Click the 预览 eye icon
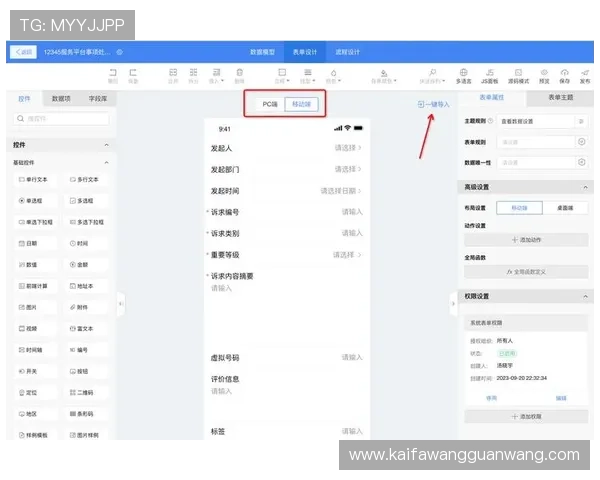Viewport: 600px width, 480px height. tap(544, 72)
